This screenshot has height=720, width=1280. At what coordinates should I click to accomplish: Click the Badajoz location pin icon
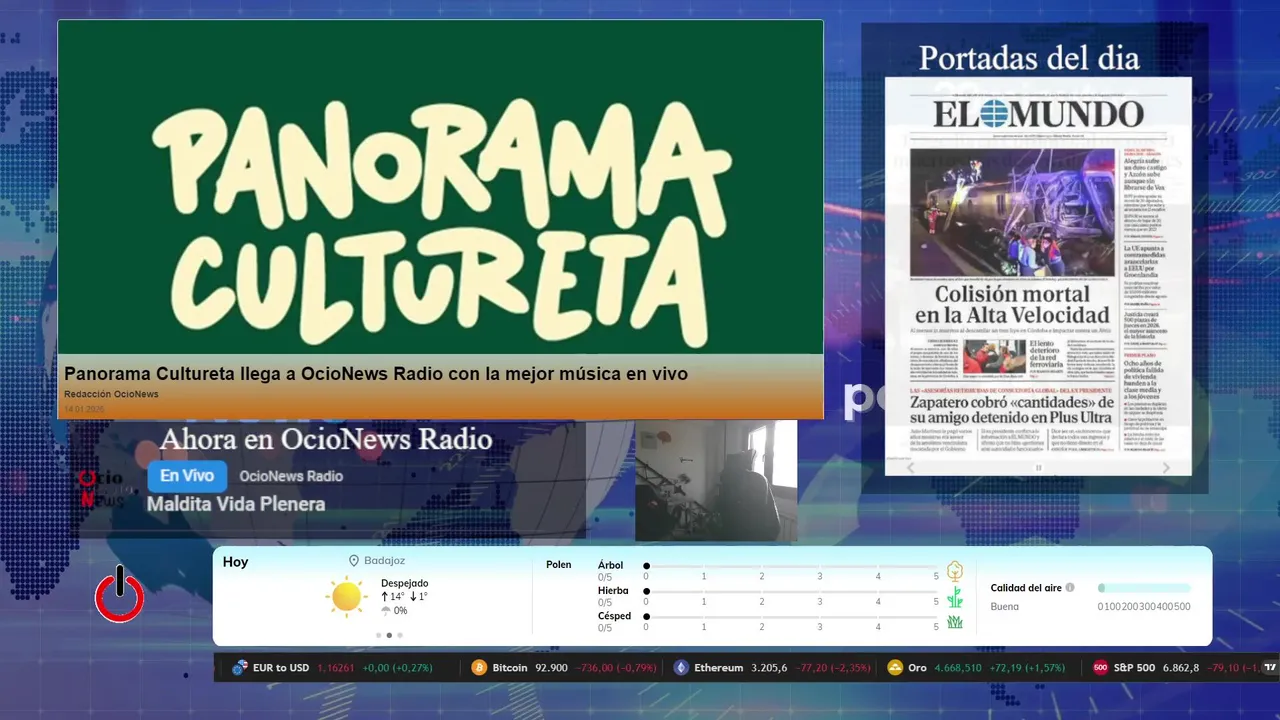354,561
